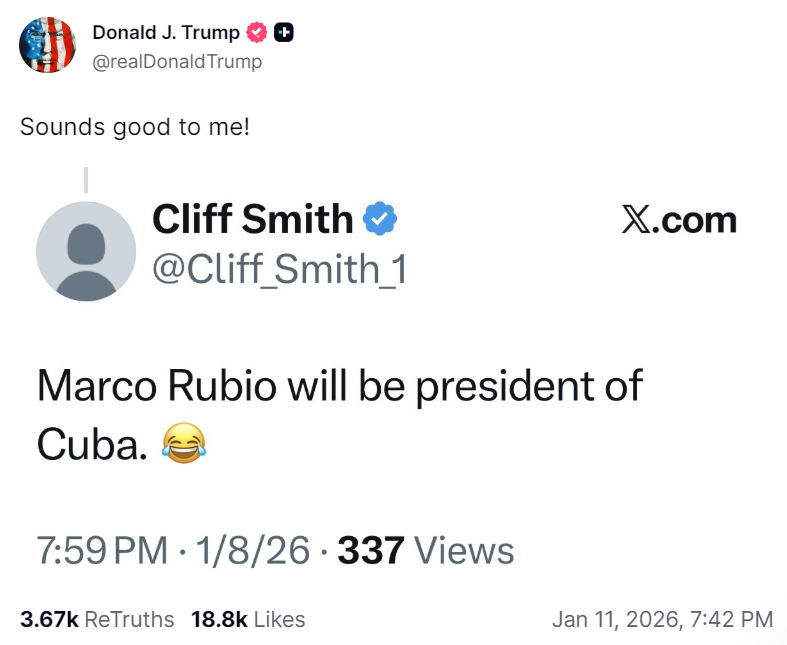The image size is (787, 645).
Task: Open the Donald J. Trump display name
Action: pyautogui.click(x=166, y=33)
